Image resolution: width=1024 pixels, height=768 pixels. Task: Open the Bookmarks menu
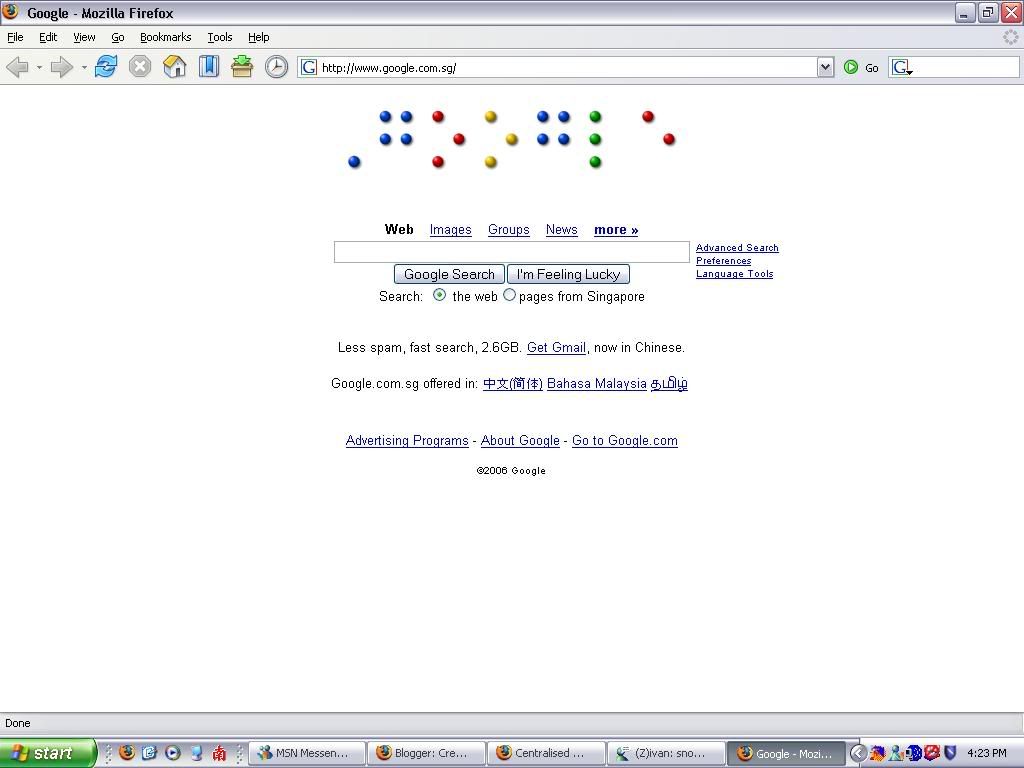[165, 37]
